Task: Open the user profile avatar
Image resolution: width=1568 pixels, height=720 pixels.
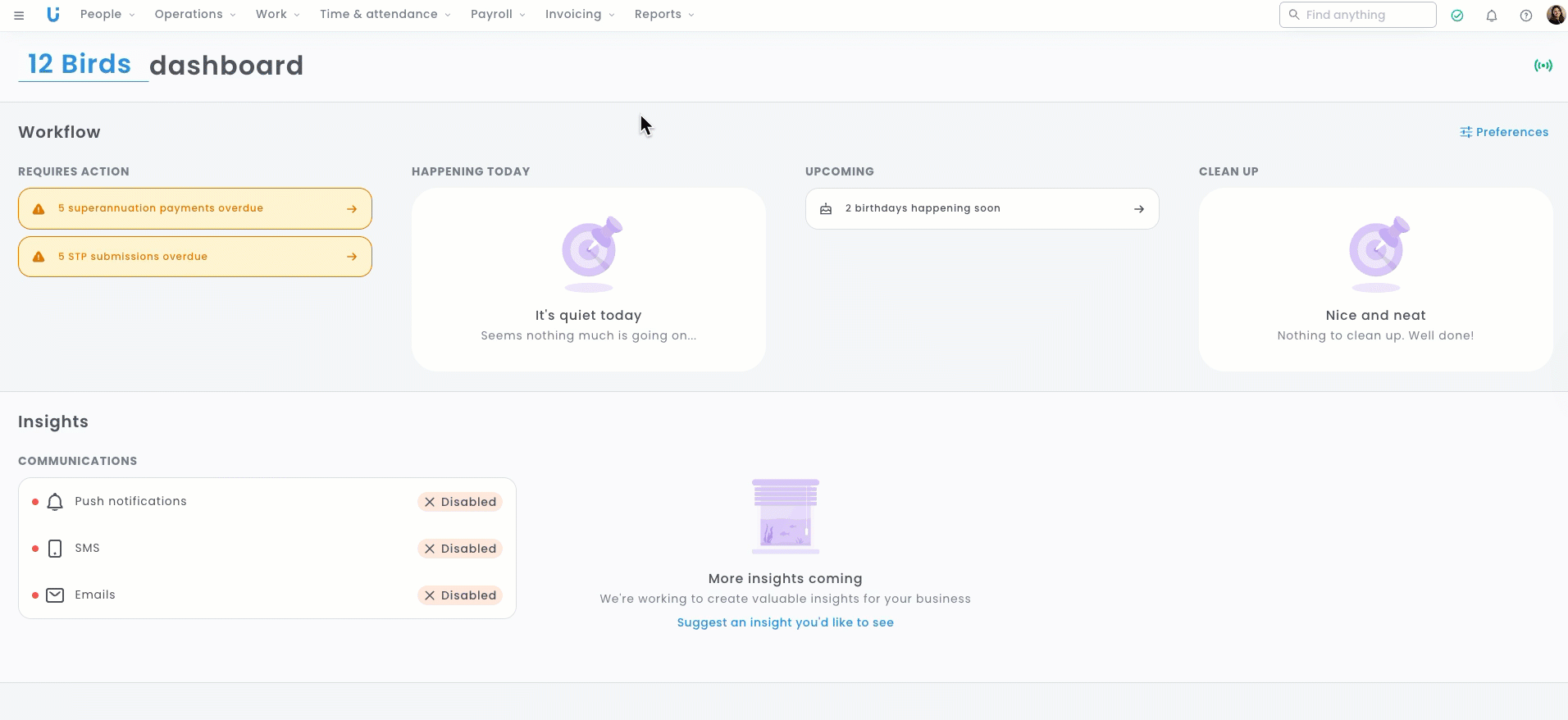Action: tap(1555, 15)
